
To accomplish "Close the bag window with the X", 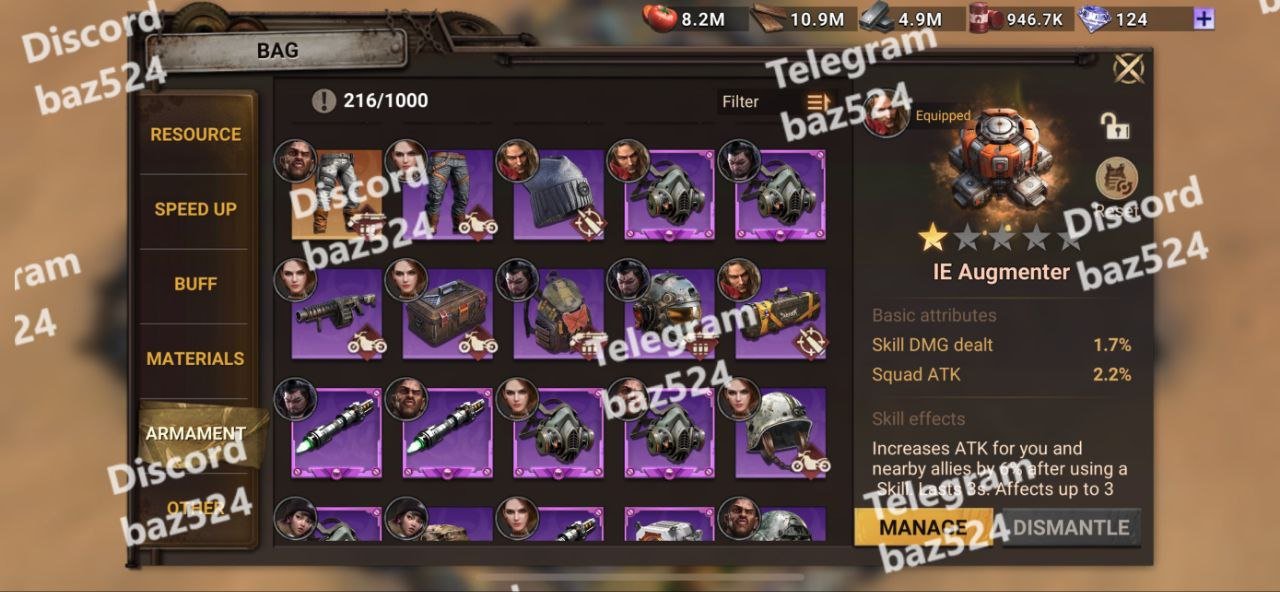I will click(1128, 68).
